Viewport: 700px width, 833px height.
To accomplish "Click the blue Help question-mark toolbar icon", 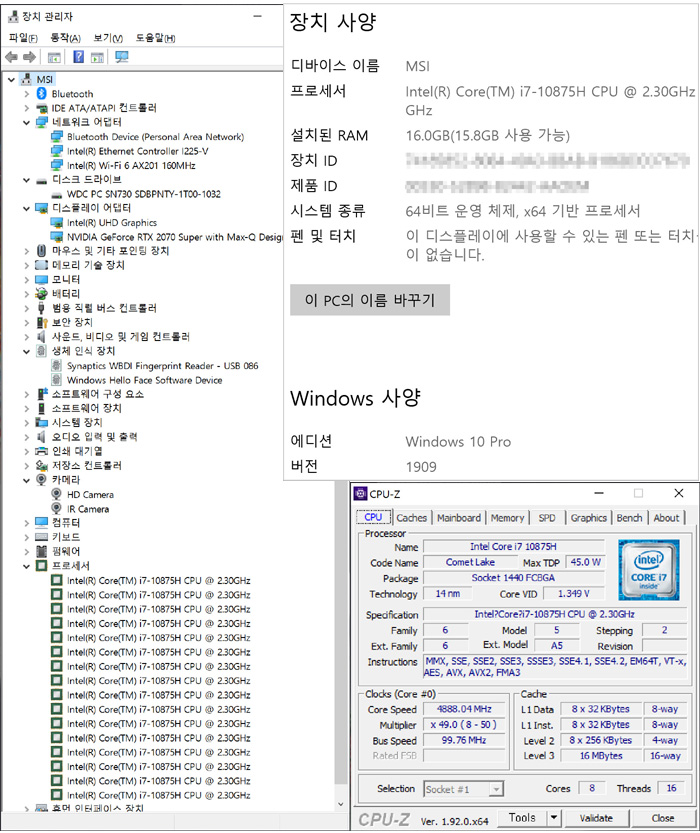I will click(78, 57).
